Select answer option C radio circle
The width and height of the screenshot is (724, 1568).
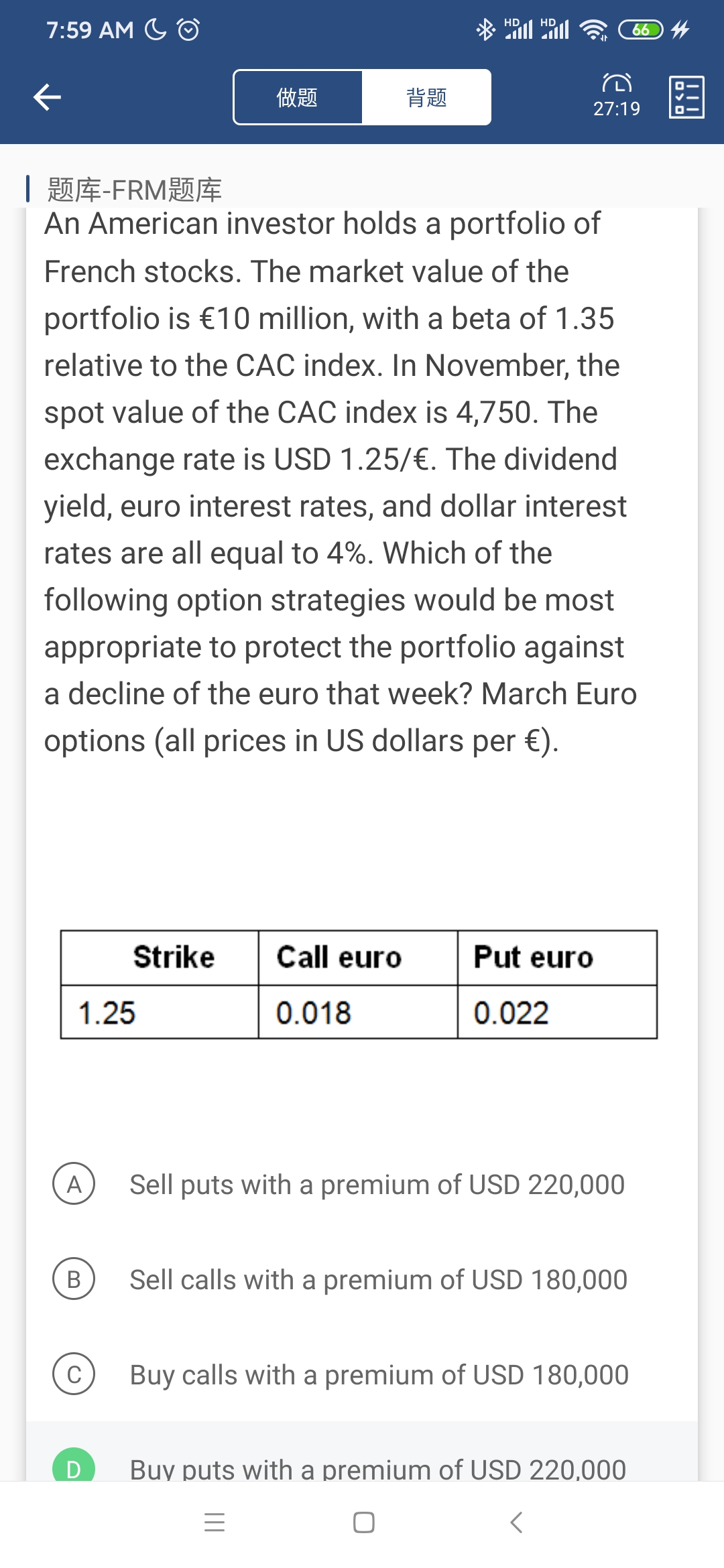click(x=74, y=1374)
